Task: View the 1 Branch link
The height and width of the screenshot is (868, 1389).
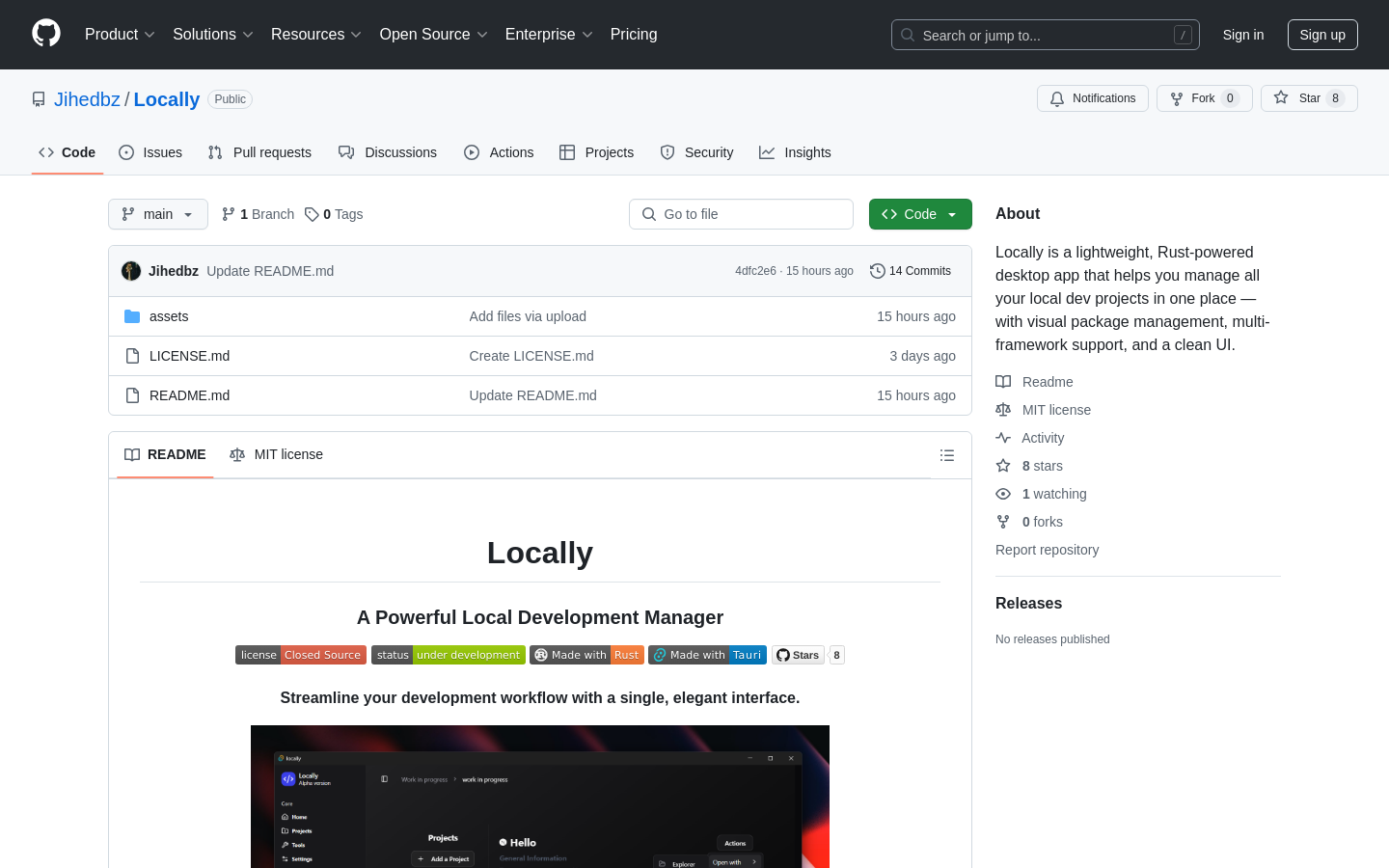Action: pyautogui.click(x=258, y=214)
